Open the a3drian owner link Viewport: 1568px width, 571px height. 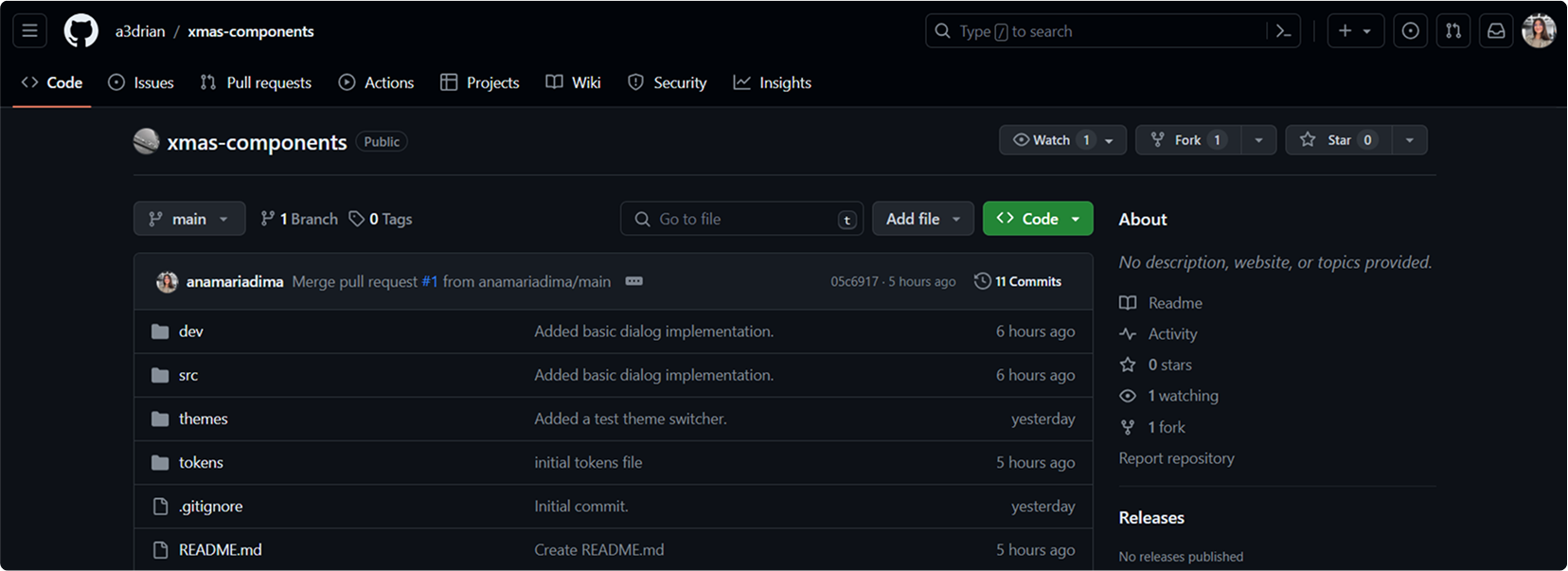pyautogui.click(x=140, y=31)
